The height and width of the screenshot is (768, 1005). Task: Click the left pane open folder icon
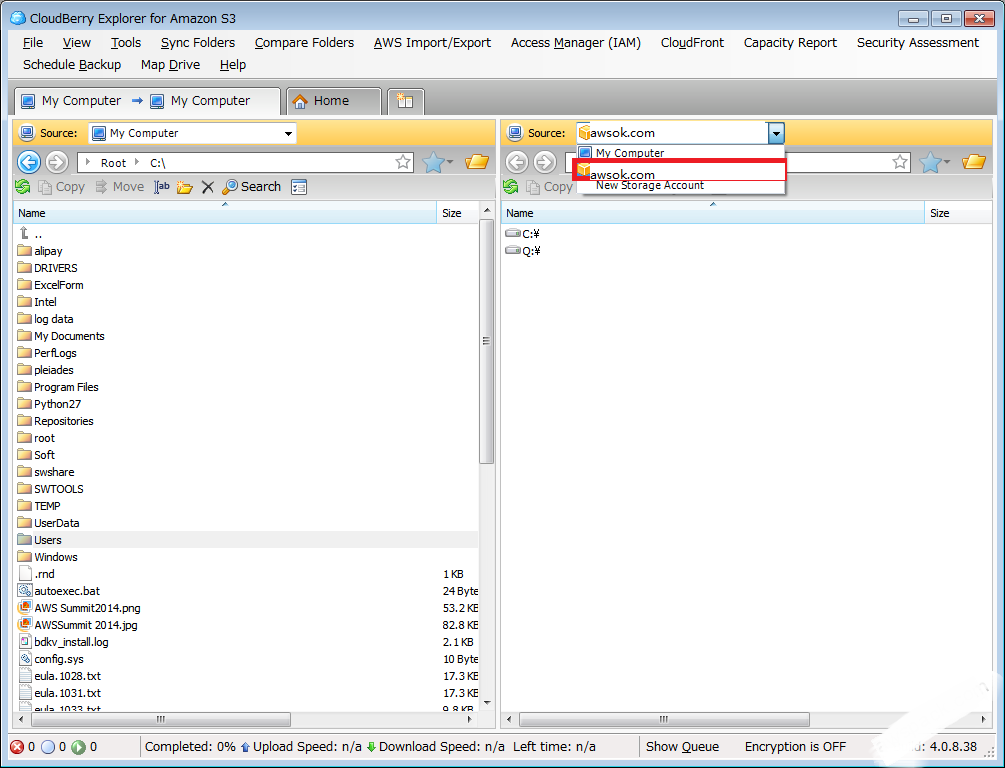[477, 162]
